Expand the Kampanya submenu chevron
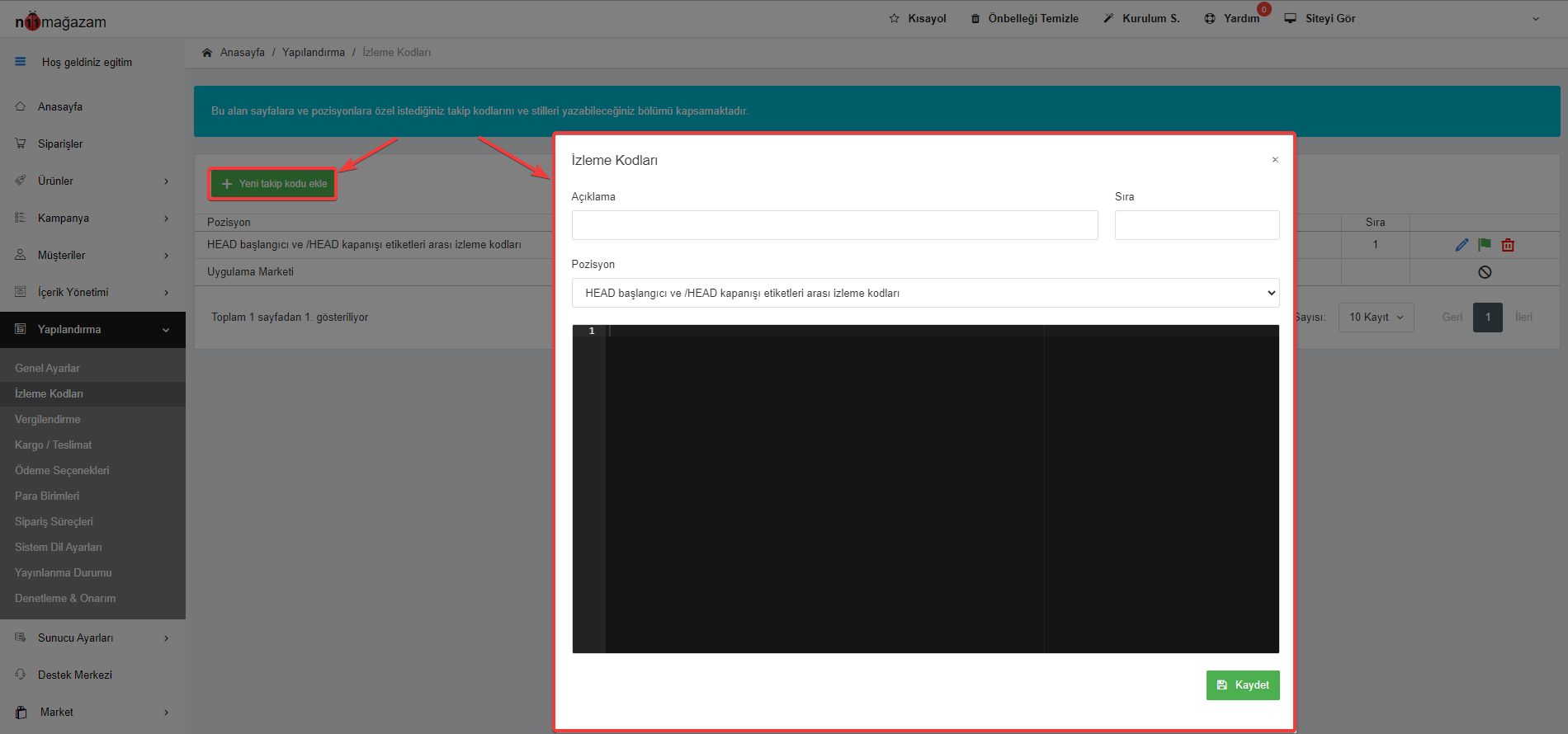The height and width of the screenshot is (734, 1568). [166, 219]
